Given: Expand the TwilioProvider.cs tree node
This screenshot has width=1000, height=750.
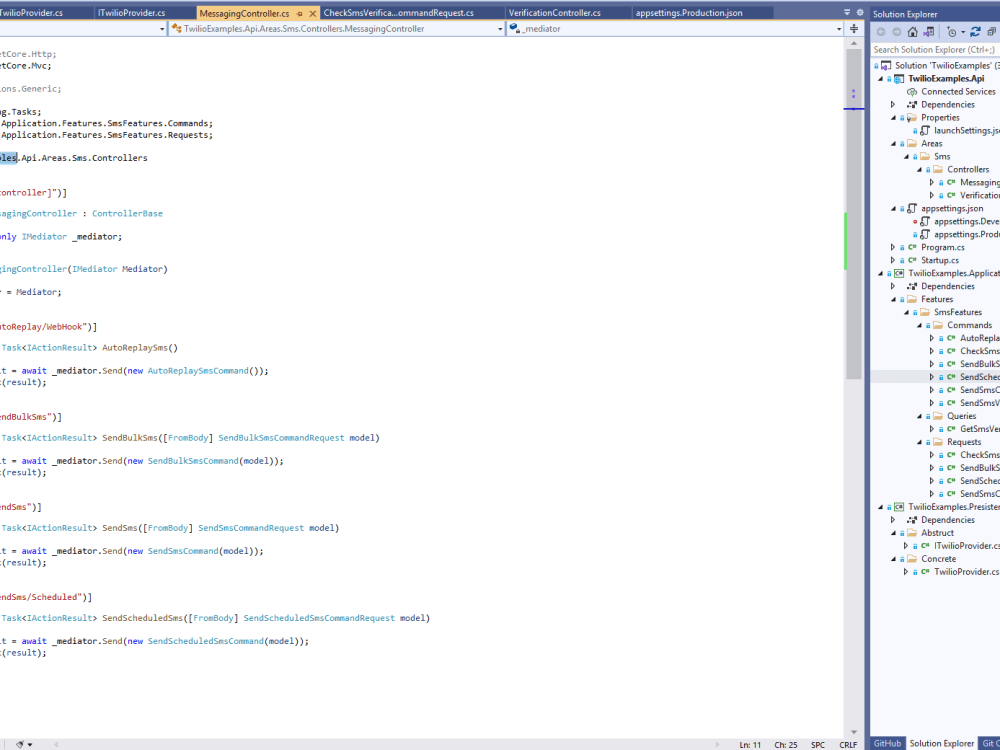Looking at the screenshot, I should point(906,572).
